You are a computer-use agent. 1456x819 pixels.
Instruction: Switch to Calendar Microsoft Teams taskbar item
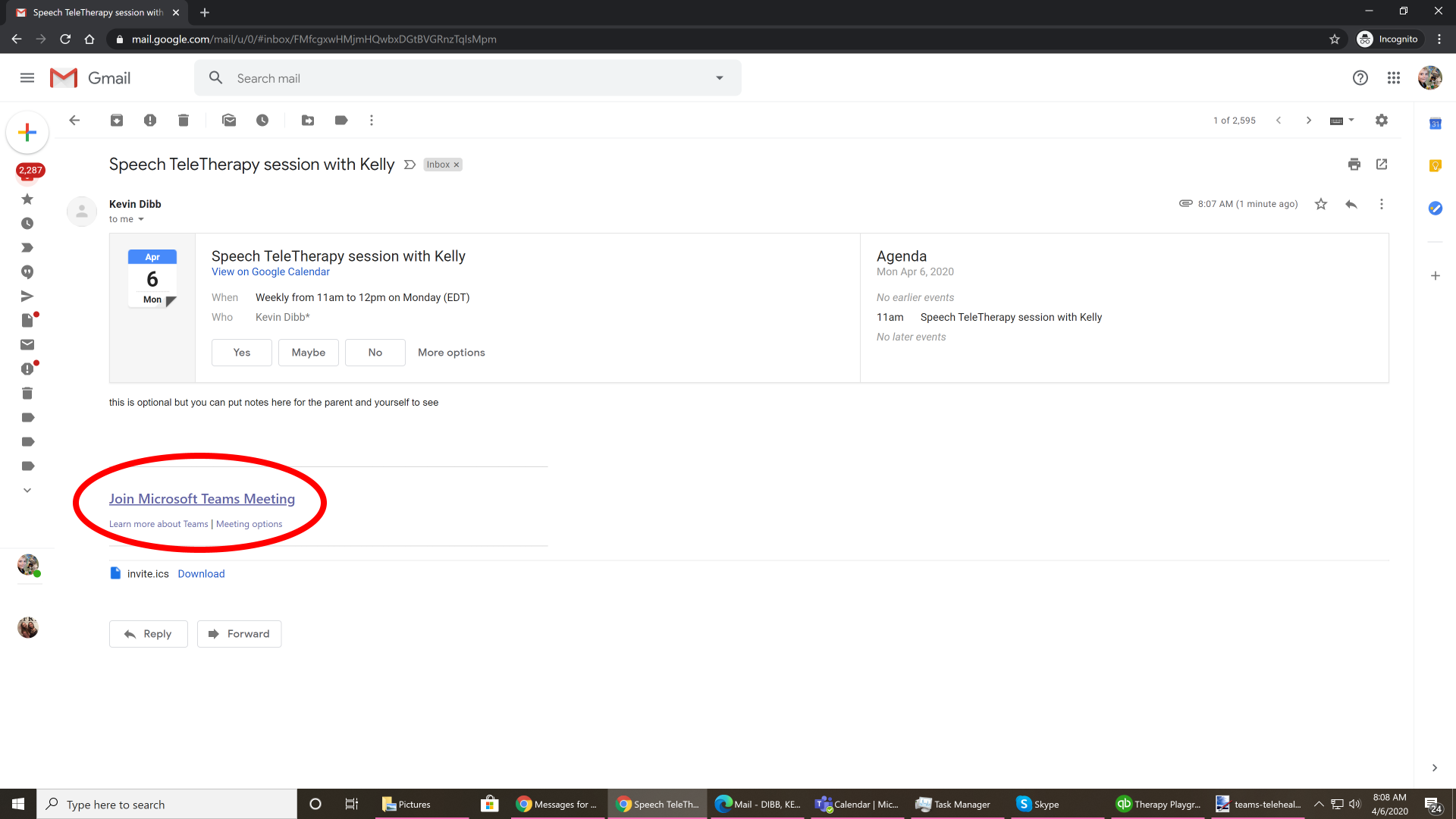click(857, 804)
